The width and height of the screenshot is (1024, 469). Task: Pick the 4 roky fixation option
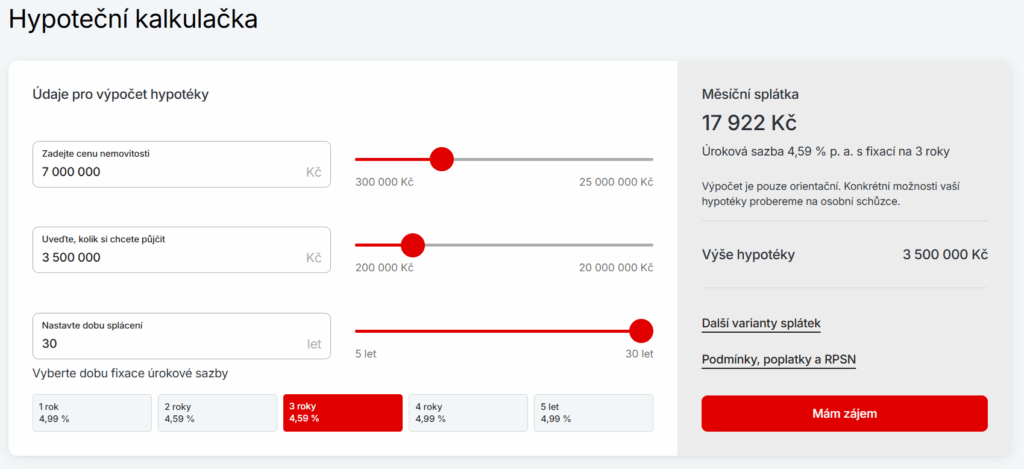point(467,412)
